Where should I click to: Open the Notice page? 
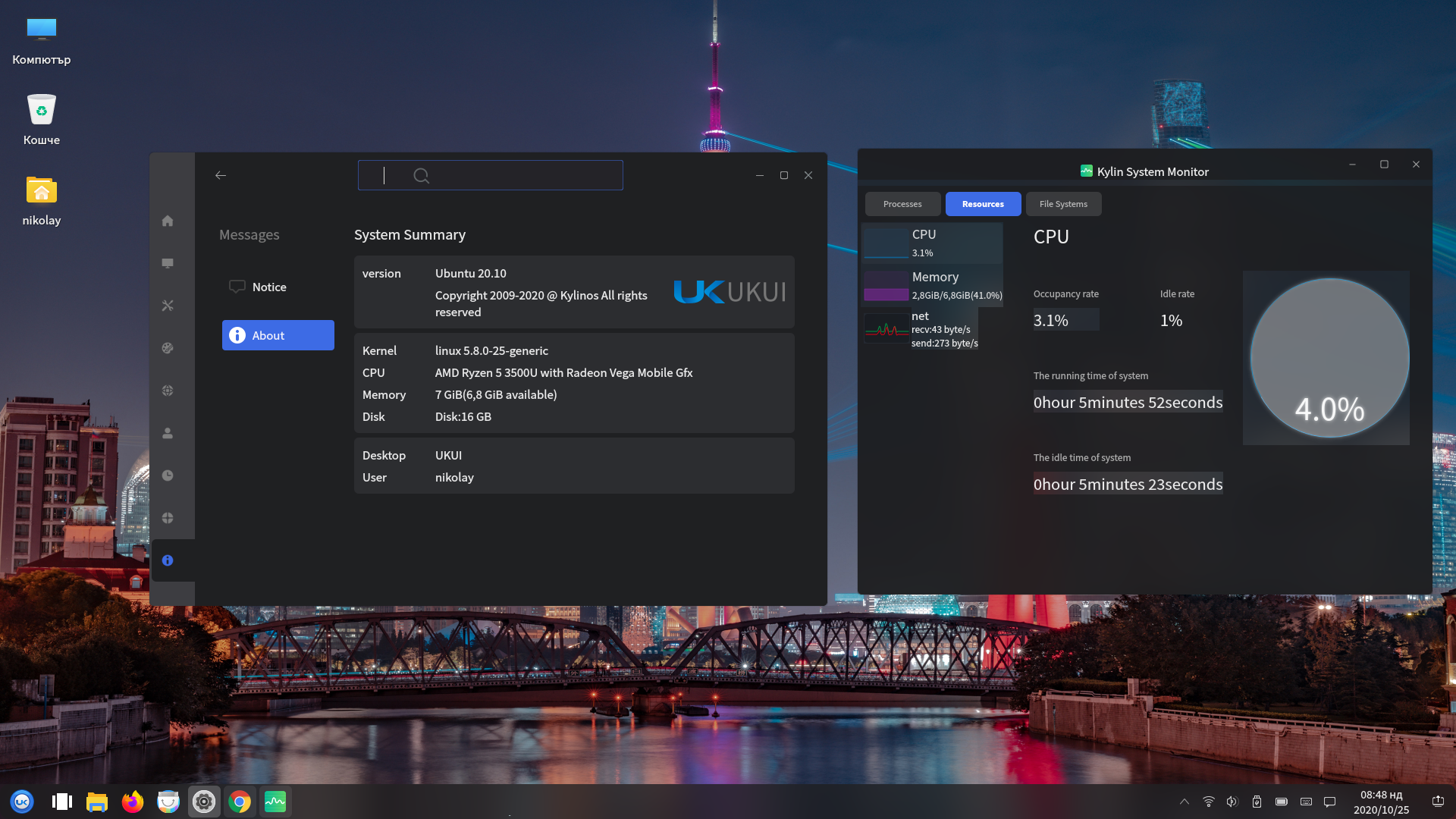click(278, 287)
